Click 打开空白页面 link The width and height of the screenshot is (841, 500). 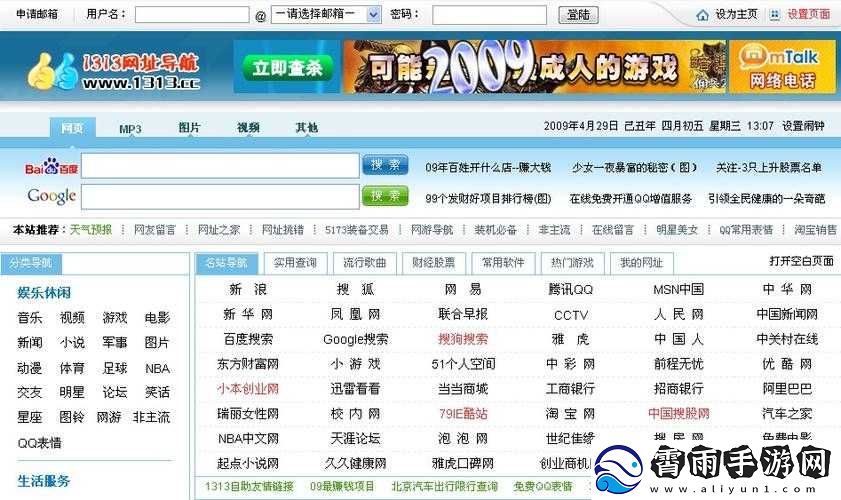click(801, 261)
